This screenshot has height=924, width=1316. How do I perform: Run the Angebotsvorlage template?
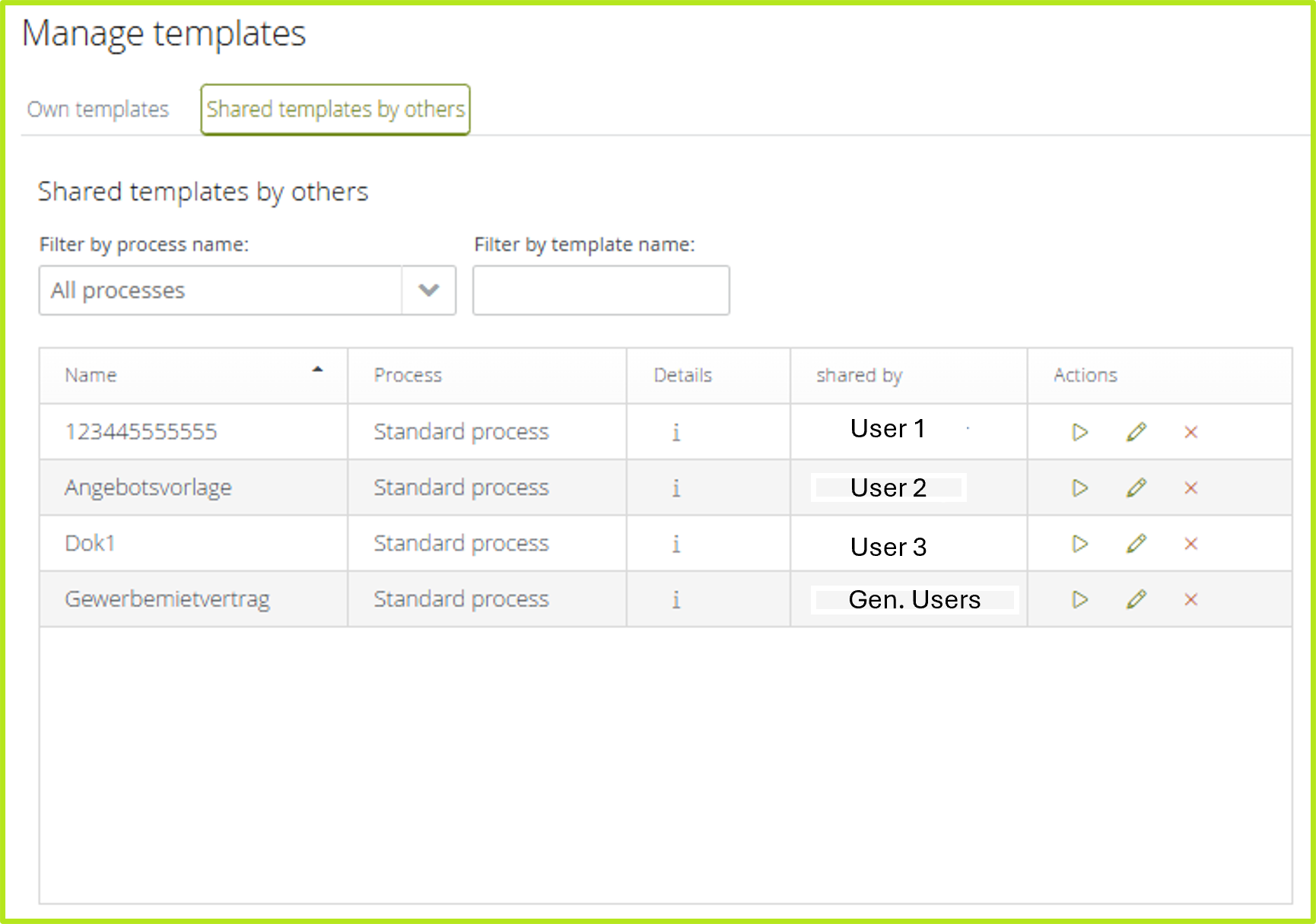pos(1079,487)
